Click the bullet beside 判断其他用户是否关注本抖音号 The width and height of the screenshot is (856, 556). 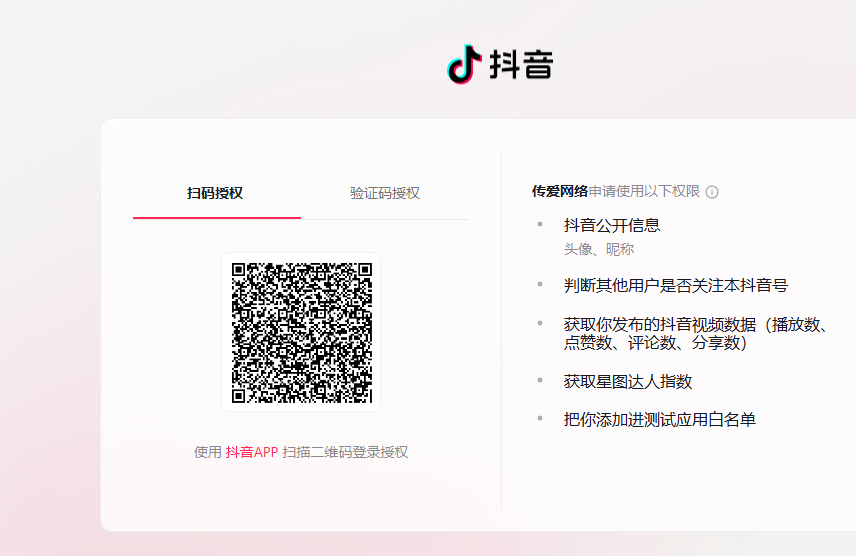point(540,285)
